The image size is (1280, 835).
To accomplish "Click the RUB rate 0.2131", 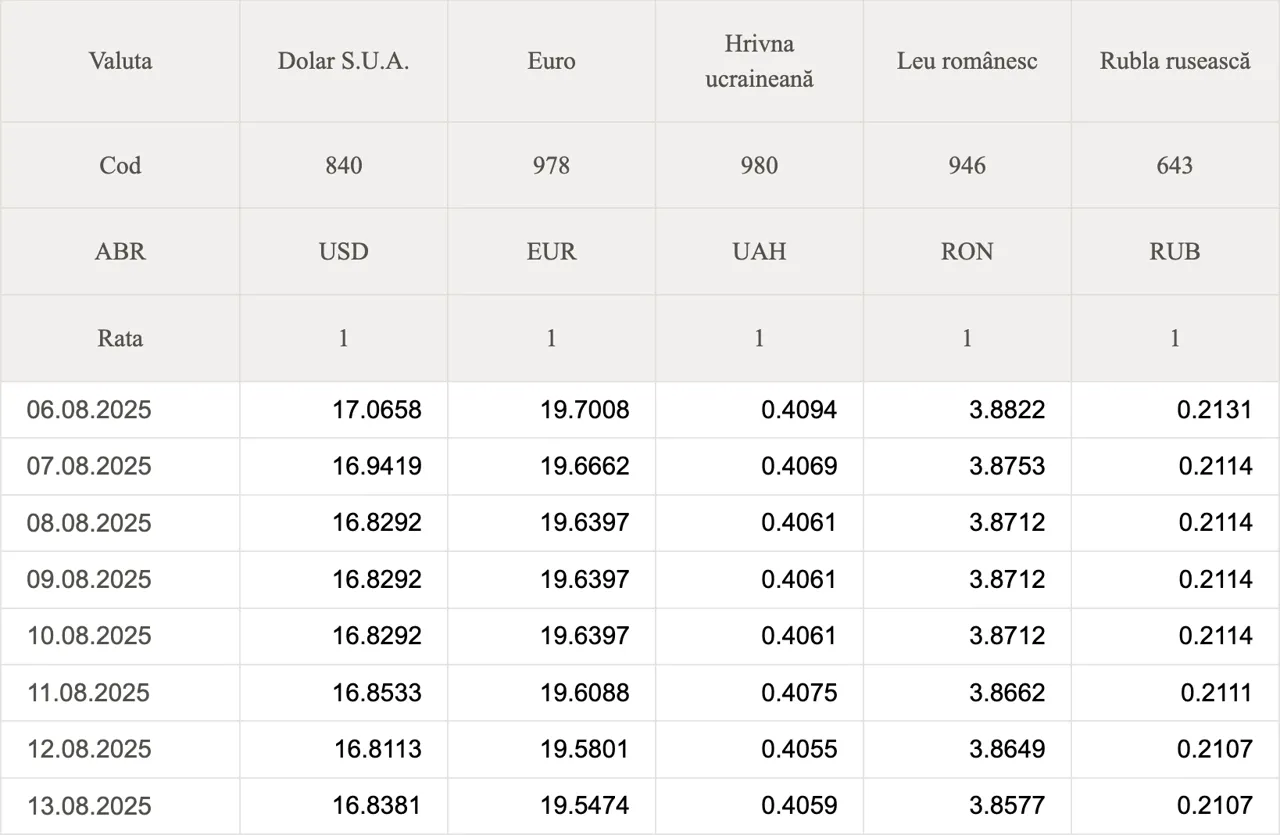I will click(1214, 409).
